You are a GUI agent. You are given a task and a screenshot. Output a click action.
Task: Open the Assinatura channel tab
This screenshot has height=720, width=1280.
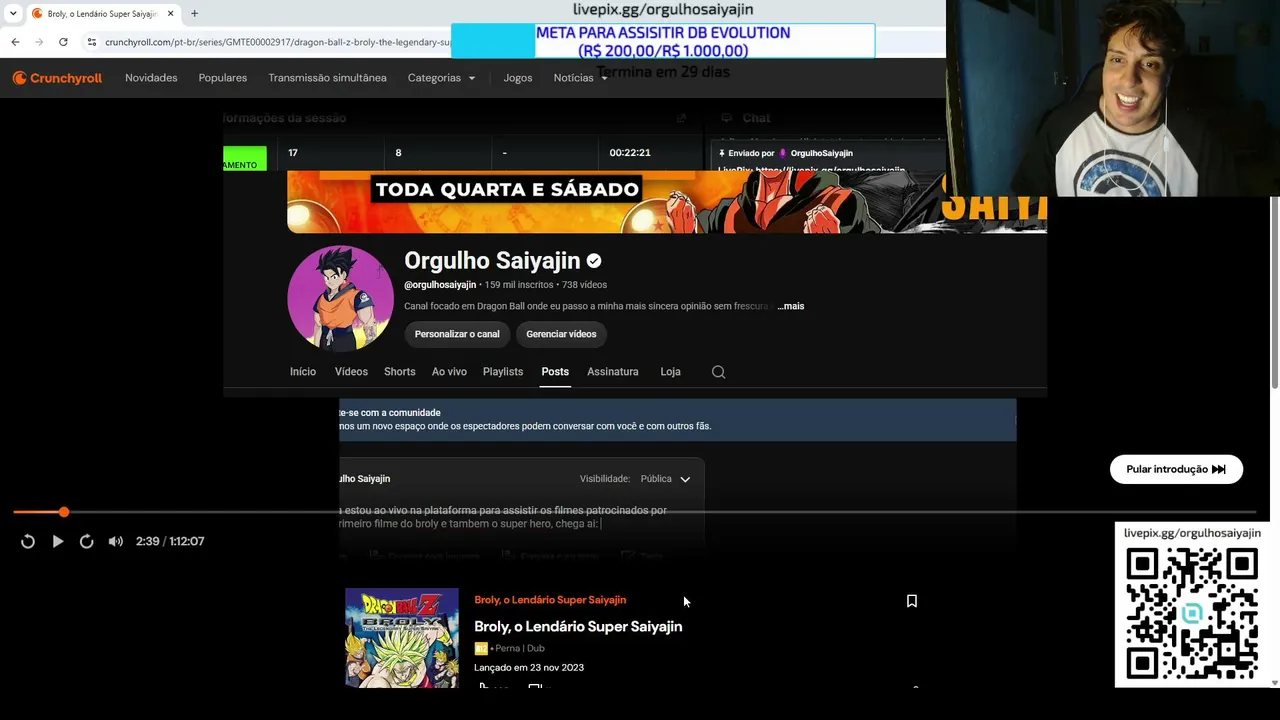click(x=613, y=372)
